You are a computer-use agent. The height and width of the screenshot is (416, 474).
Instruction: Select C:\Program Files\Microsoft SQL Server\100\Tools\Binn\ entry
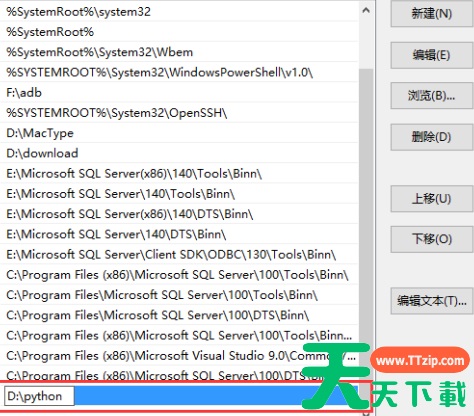(x=179, y=295)
